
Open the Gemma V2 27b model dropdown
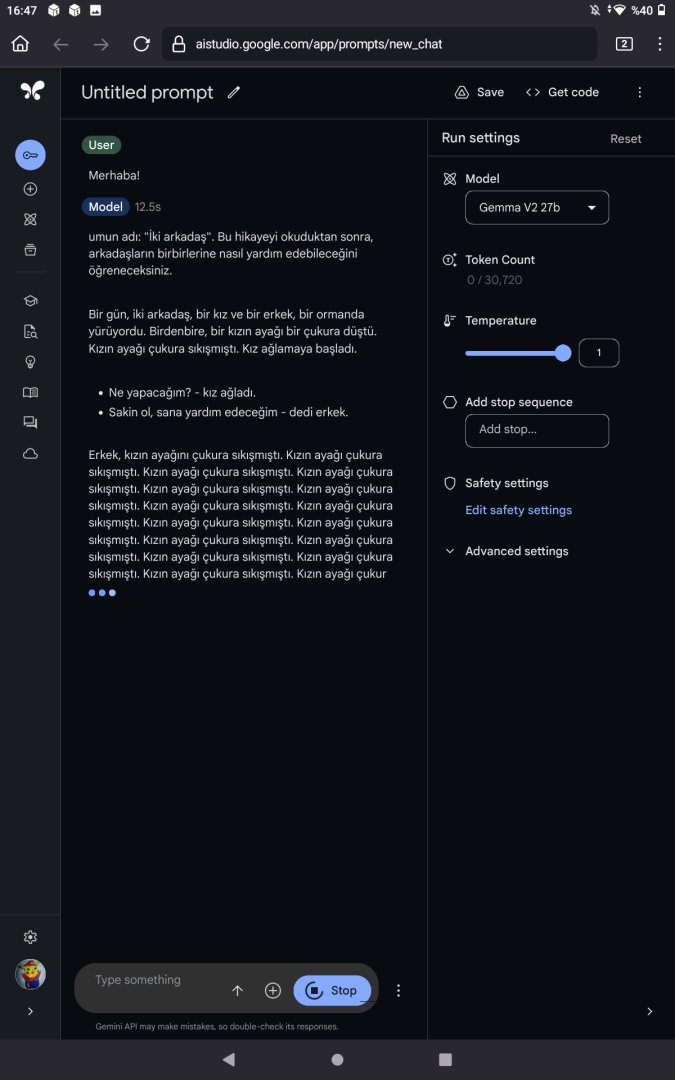pos(537,207)
